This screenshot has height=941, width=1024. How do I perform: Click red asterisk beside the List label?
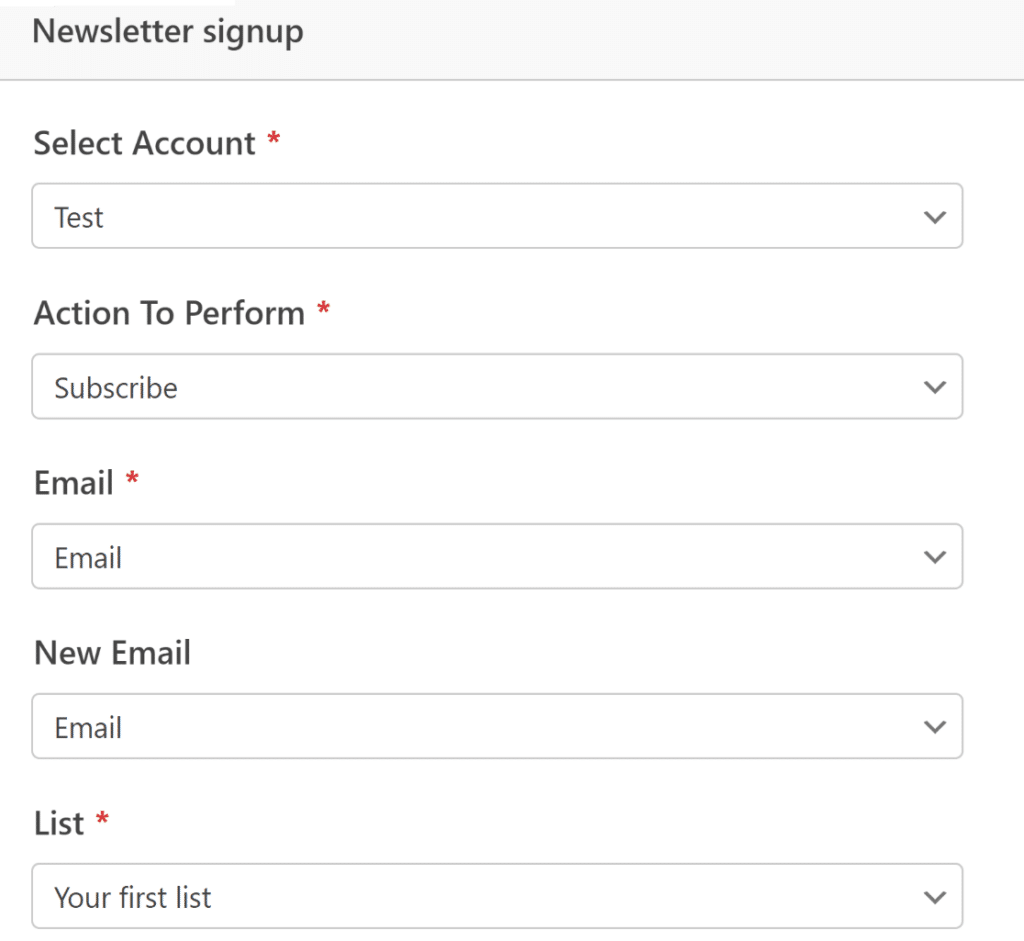pos(101,820)
